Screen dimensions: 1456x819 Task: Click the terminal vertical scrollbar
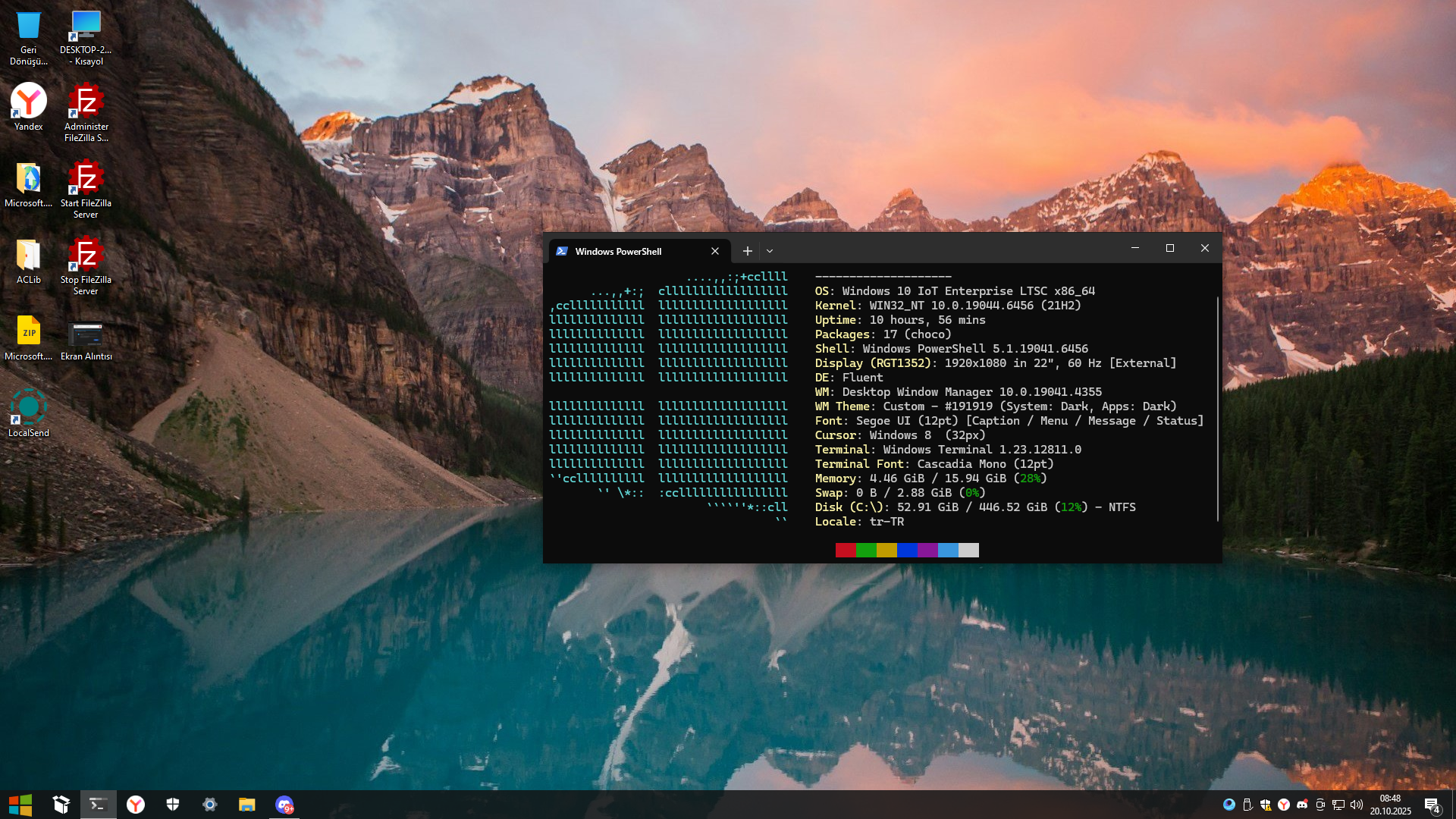1218,409
